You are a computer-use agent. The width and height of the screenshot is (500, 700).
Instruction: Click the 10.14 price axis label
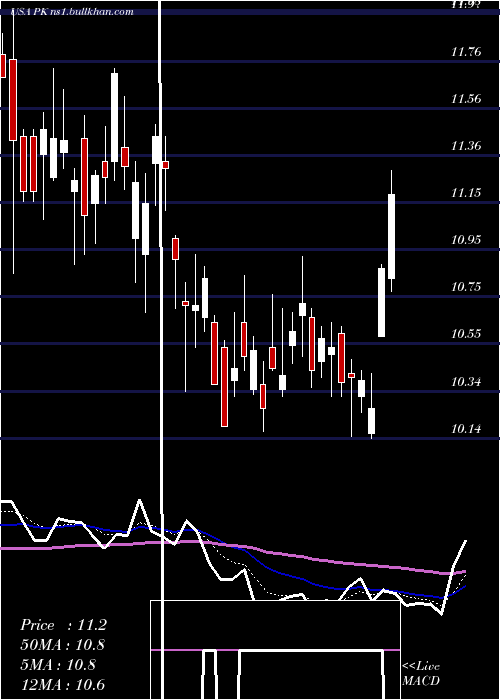coord(466,429)
